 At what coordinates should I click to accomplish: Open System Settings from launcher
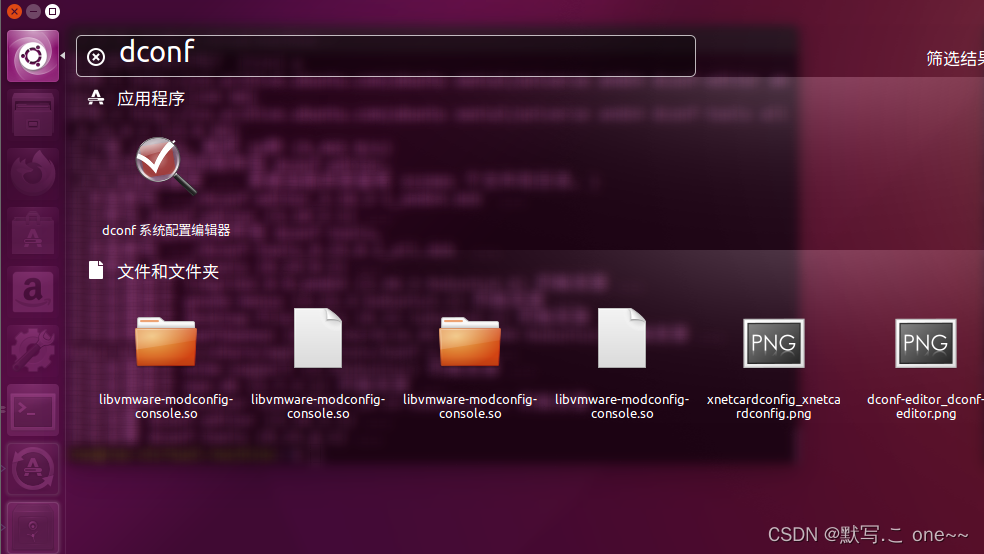(x=33, y=351)
